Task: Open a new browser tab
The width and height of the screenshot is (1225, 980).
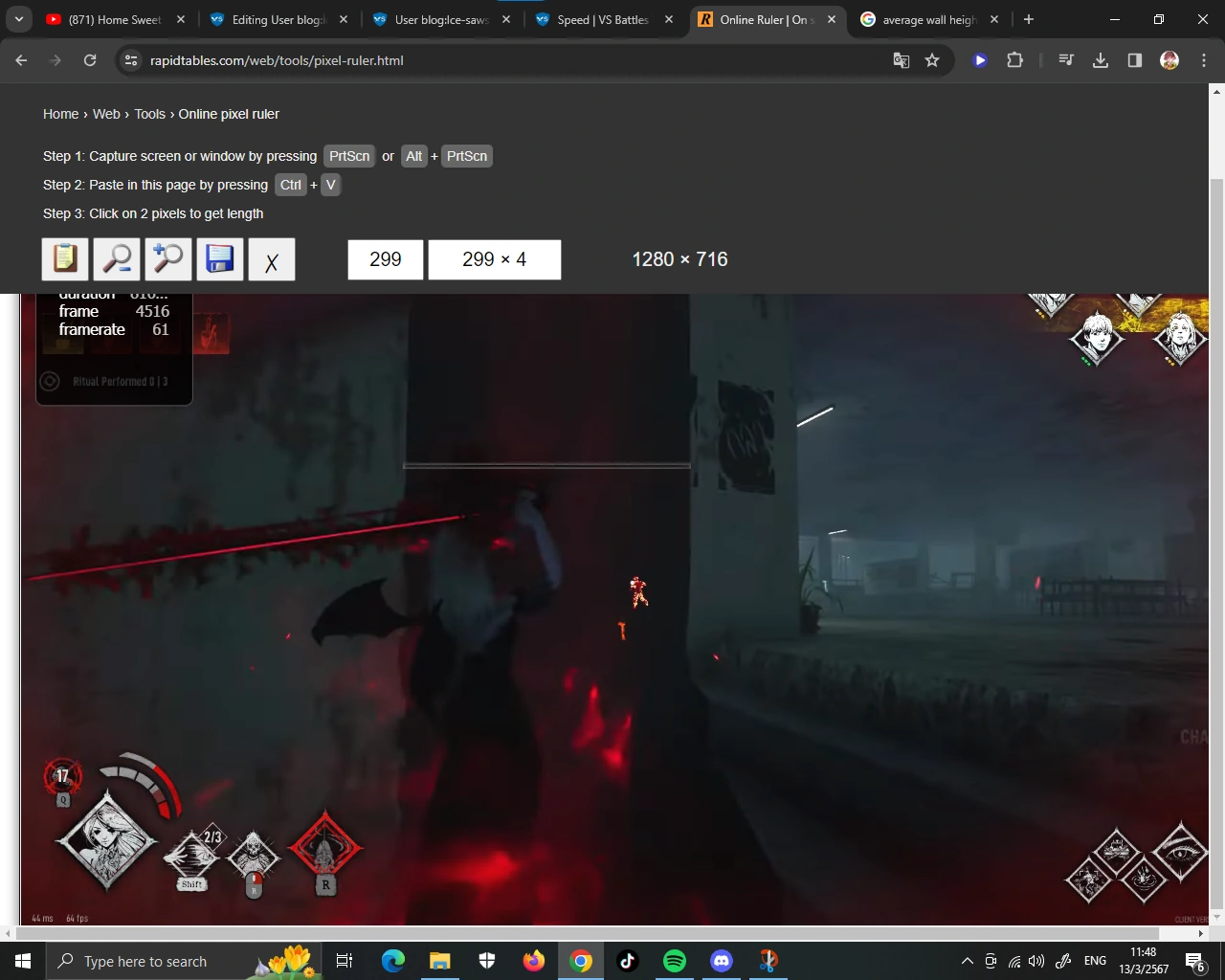Action: [x=1029, y=19]
